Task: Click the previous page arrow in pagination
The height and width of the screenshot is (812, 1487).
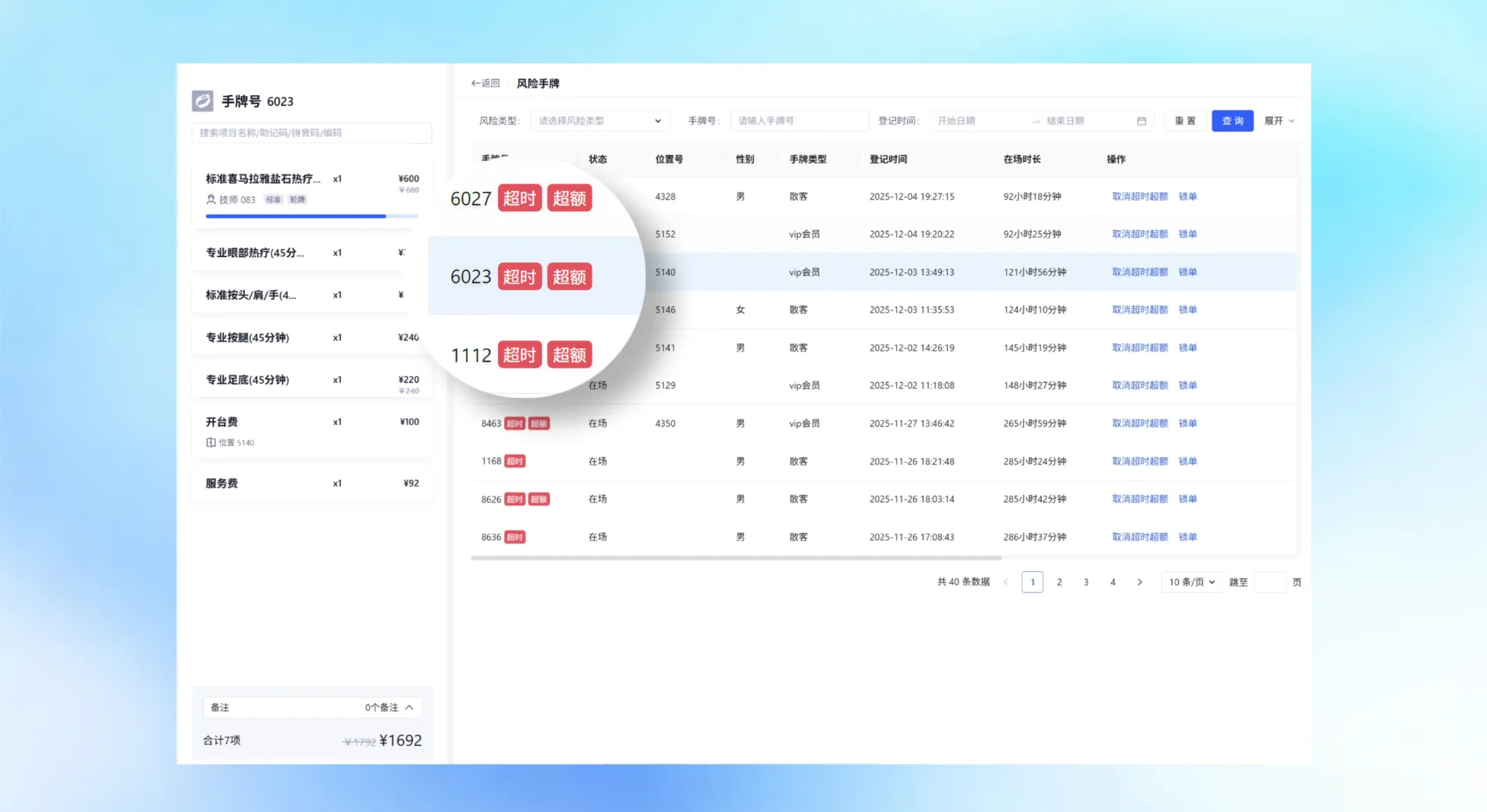Action: pos(1006,582)
